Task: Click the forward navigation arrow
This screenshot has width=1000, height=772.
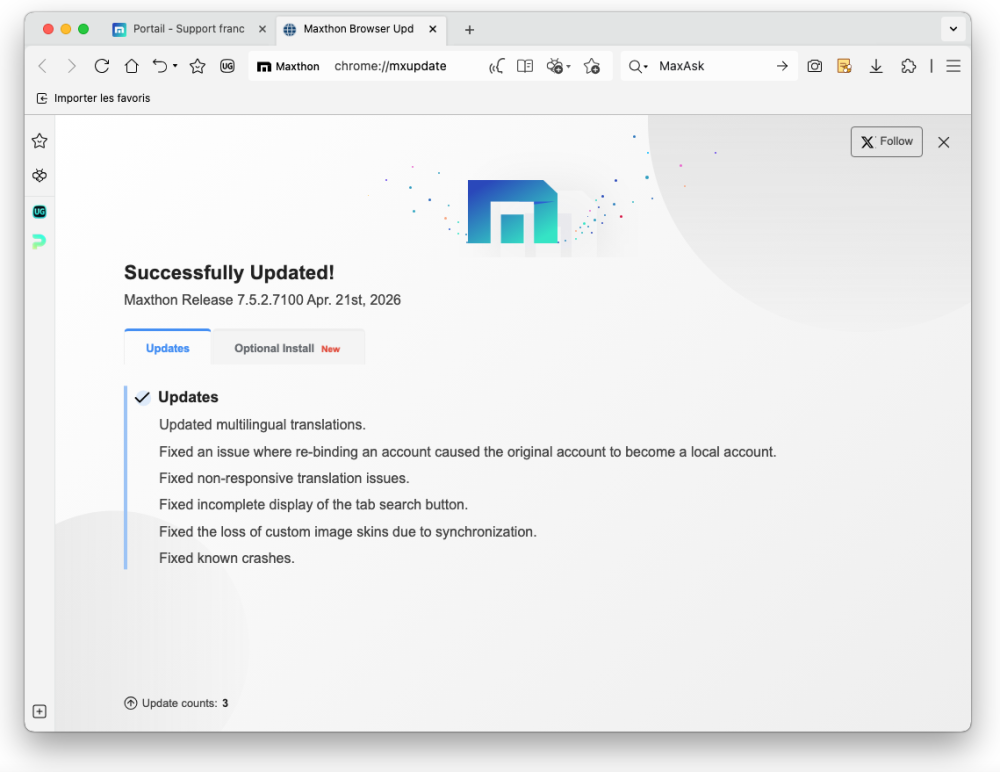Action: [71, 66]
